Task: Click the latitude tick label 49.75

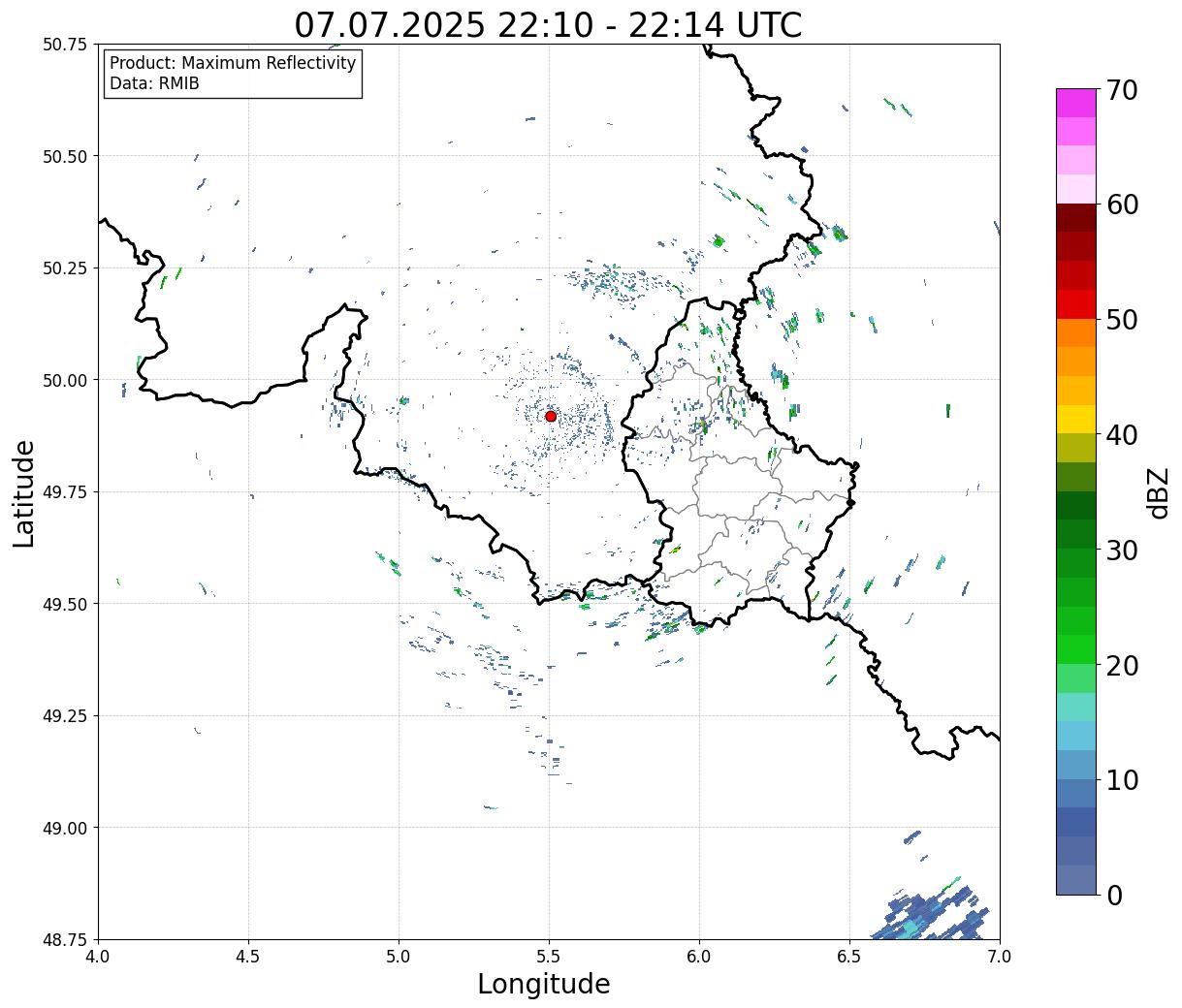Action: pyautogui.click(x=65, y=492)
